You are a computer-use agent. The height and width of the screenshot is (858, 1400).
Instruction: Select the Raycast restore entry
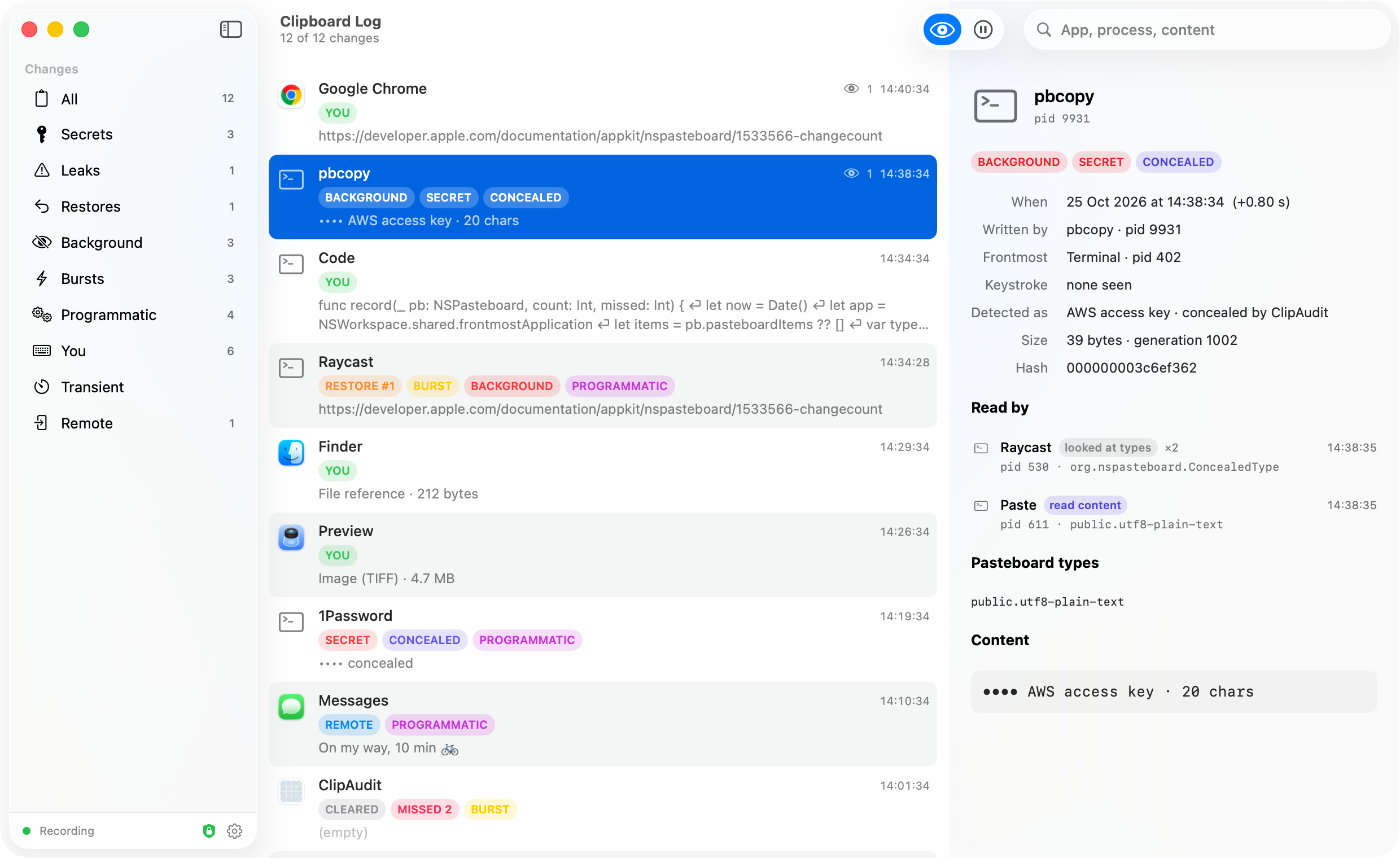tap(602, 385)
